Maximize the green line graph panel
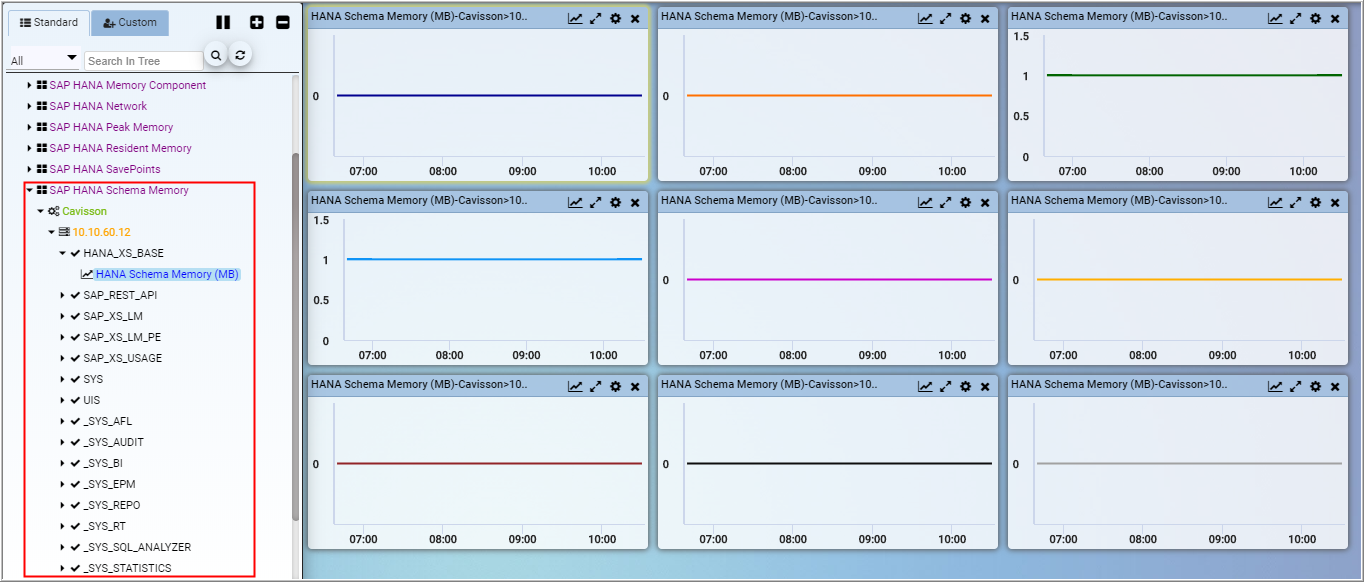The image size is (1364, 582). coord(1296,19)
